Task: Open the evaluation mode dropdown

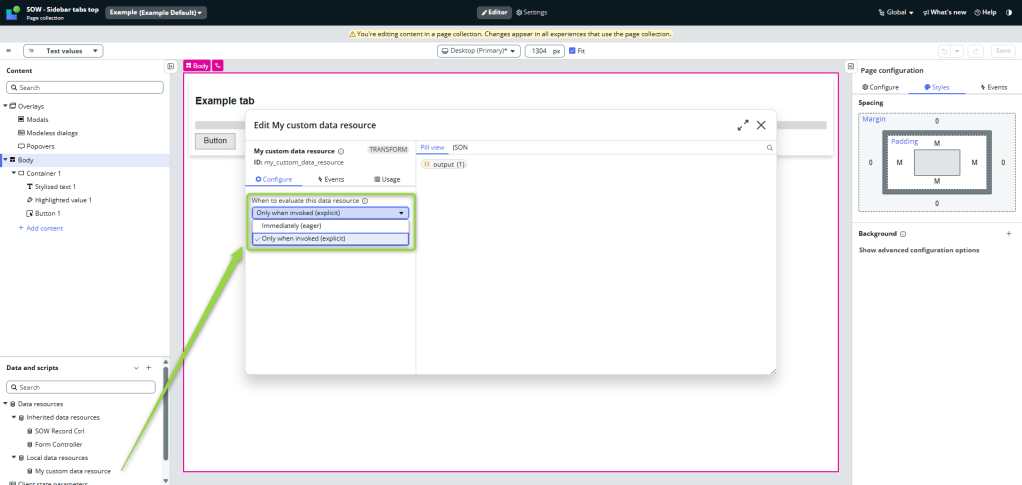Action: (x=330, y=213)
